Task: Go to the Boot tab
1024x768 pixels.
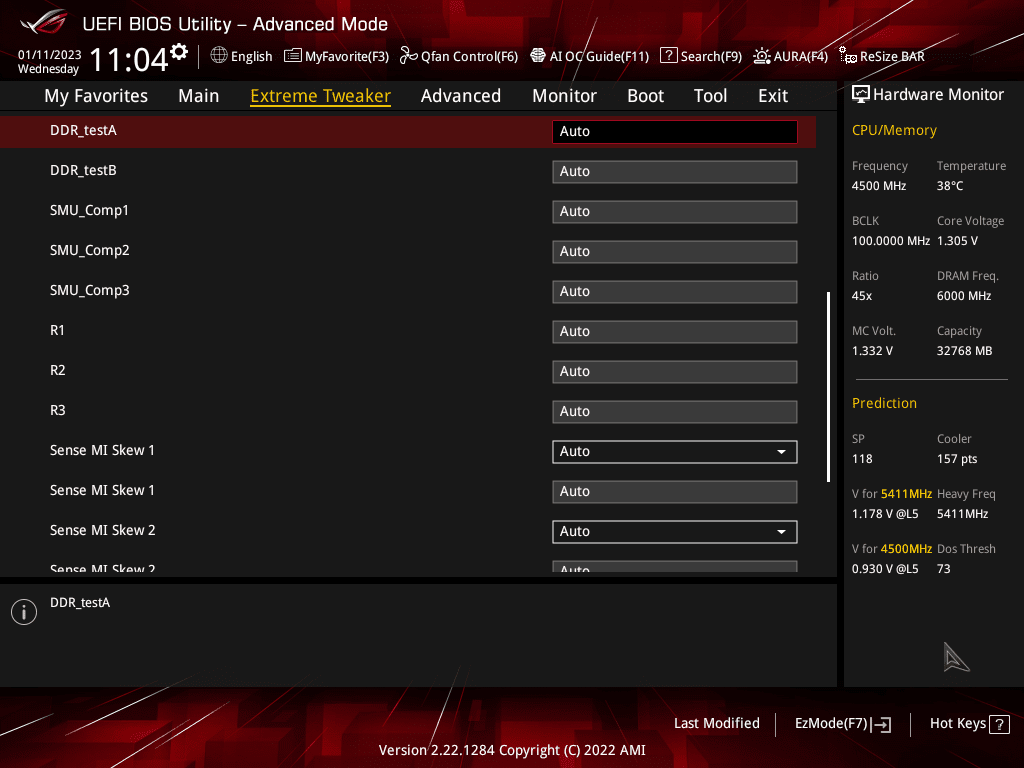Action: tap(645, 96)
